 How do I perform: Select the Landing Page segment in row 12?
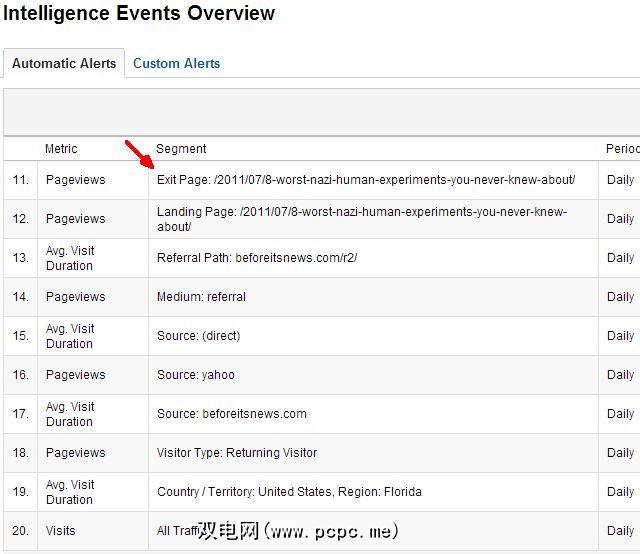click(362, 219)
